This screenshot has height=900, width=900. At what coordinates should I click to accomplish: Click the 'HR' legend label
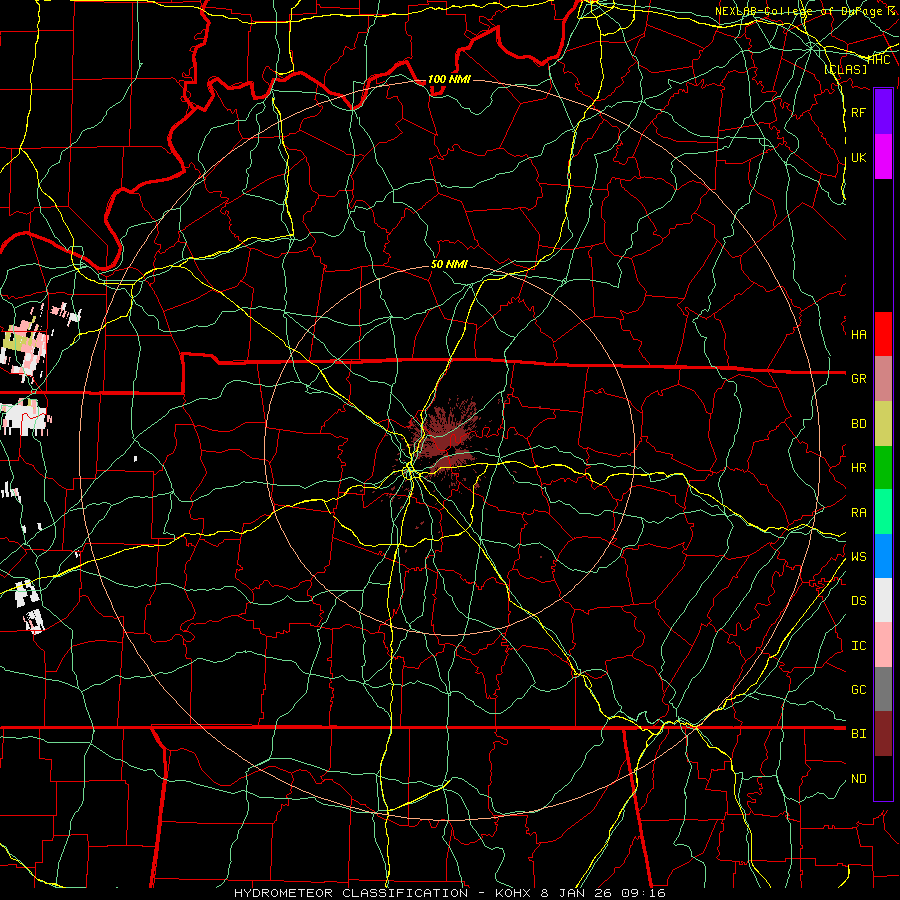[858, 468]
